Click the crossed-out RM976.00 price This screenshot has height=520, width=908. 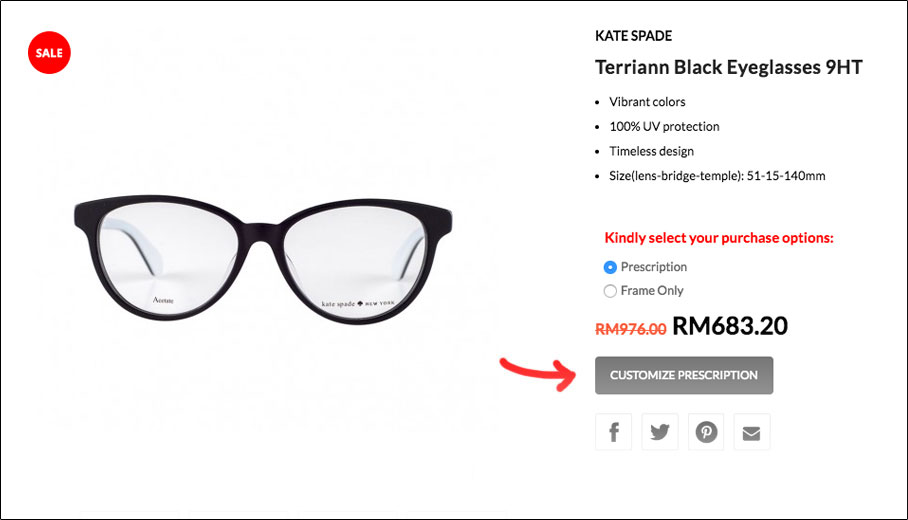pyautogui.click(x=631, y=329)
